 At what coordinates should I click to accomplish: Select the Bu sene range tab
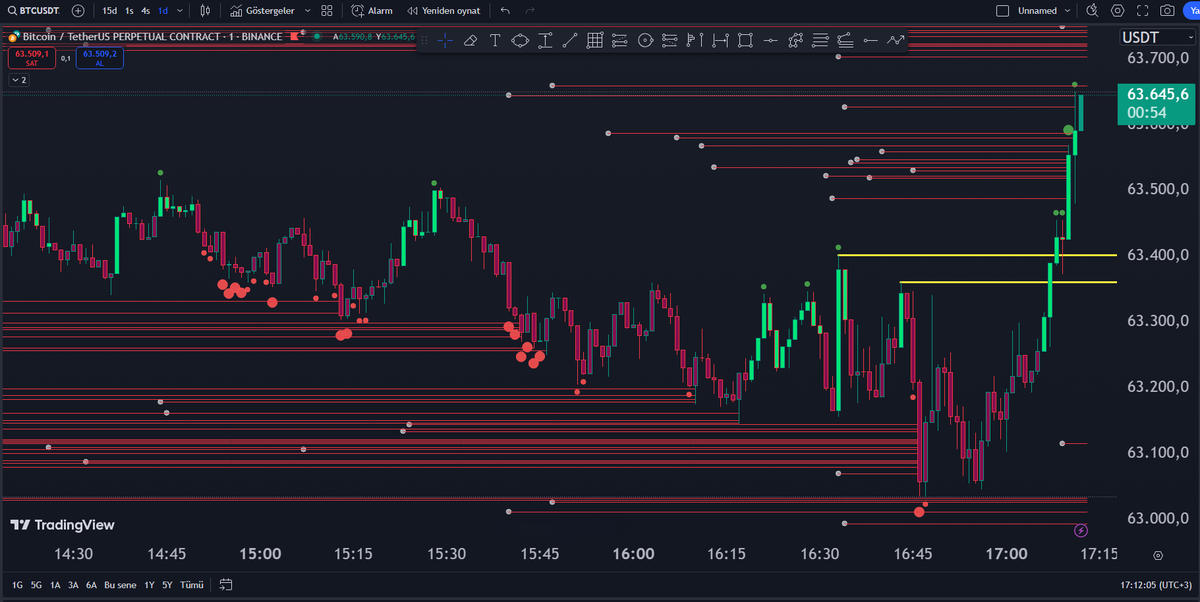pos(120,584)
